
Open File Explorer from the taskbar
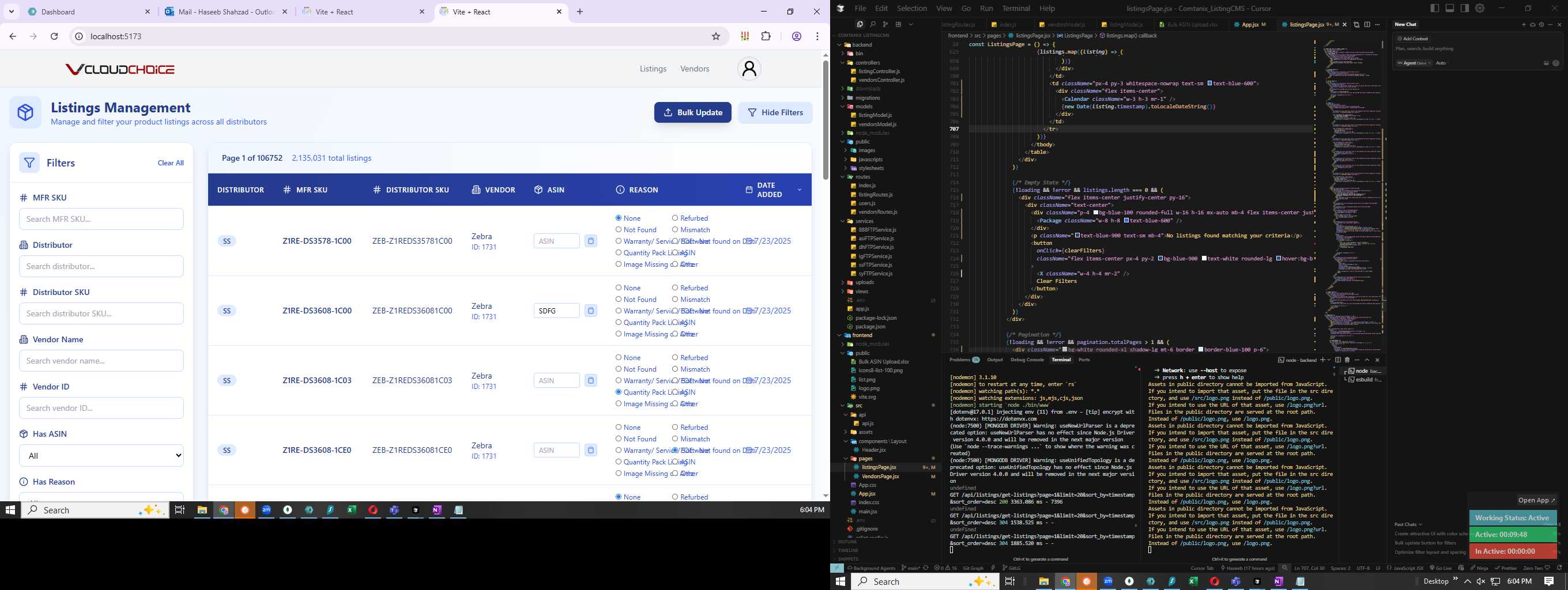202,510
